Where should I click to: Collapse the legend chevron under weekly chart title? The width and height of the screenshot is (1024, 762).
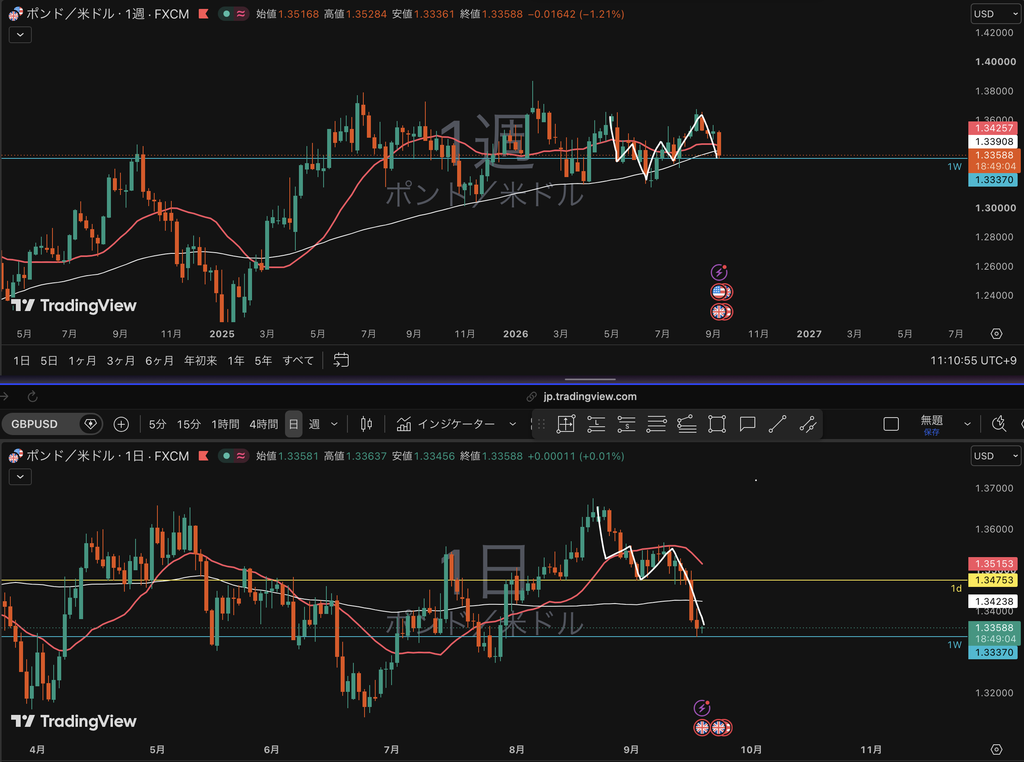pos(20,35)
